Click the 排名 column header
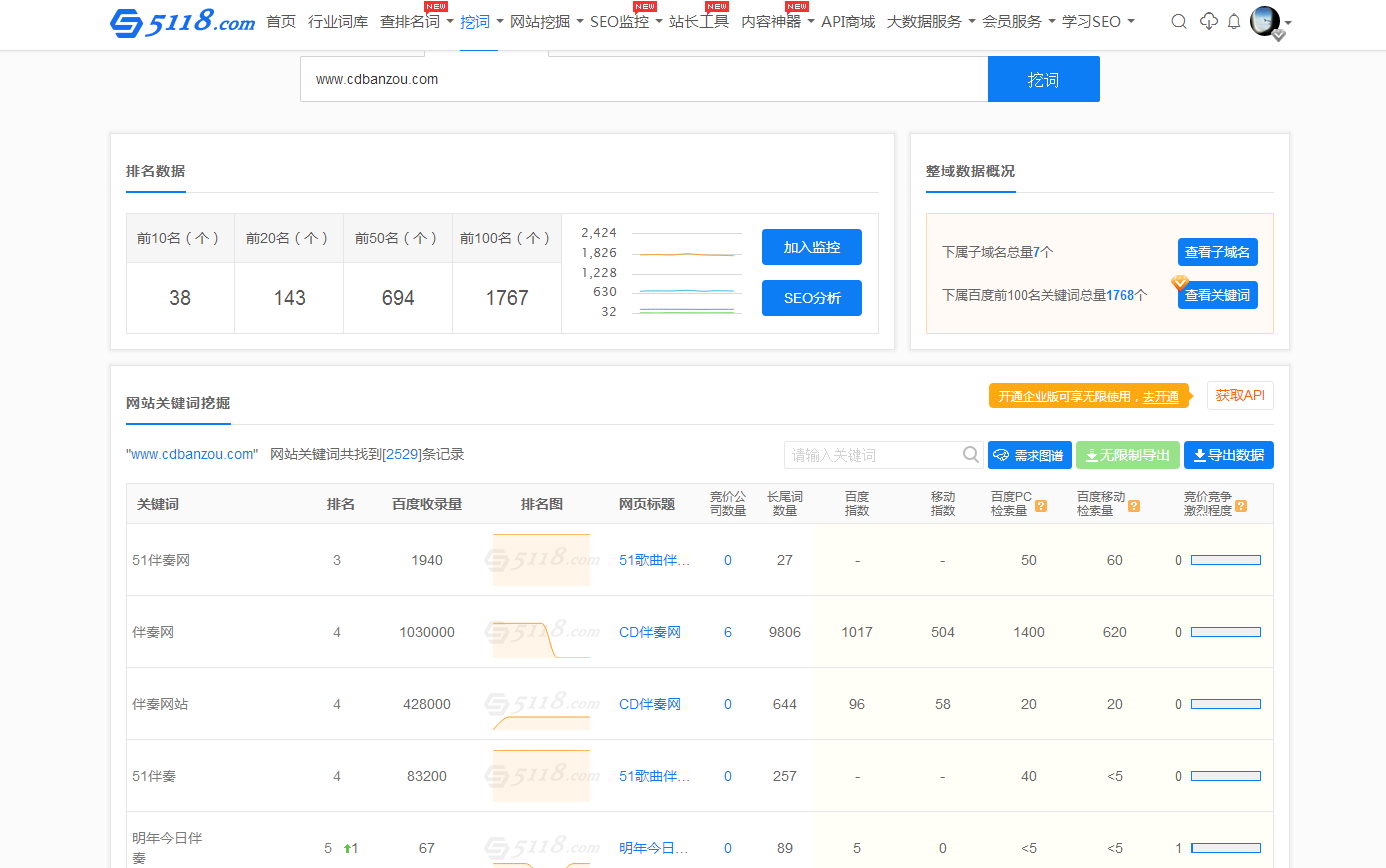 (x=341, y=504)
